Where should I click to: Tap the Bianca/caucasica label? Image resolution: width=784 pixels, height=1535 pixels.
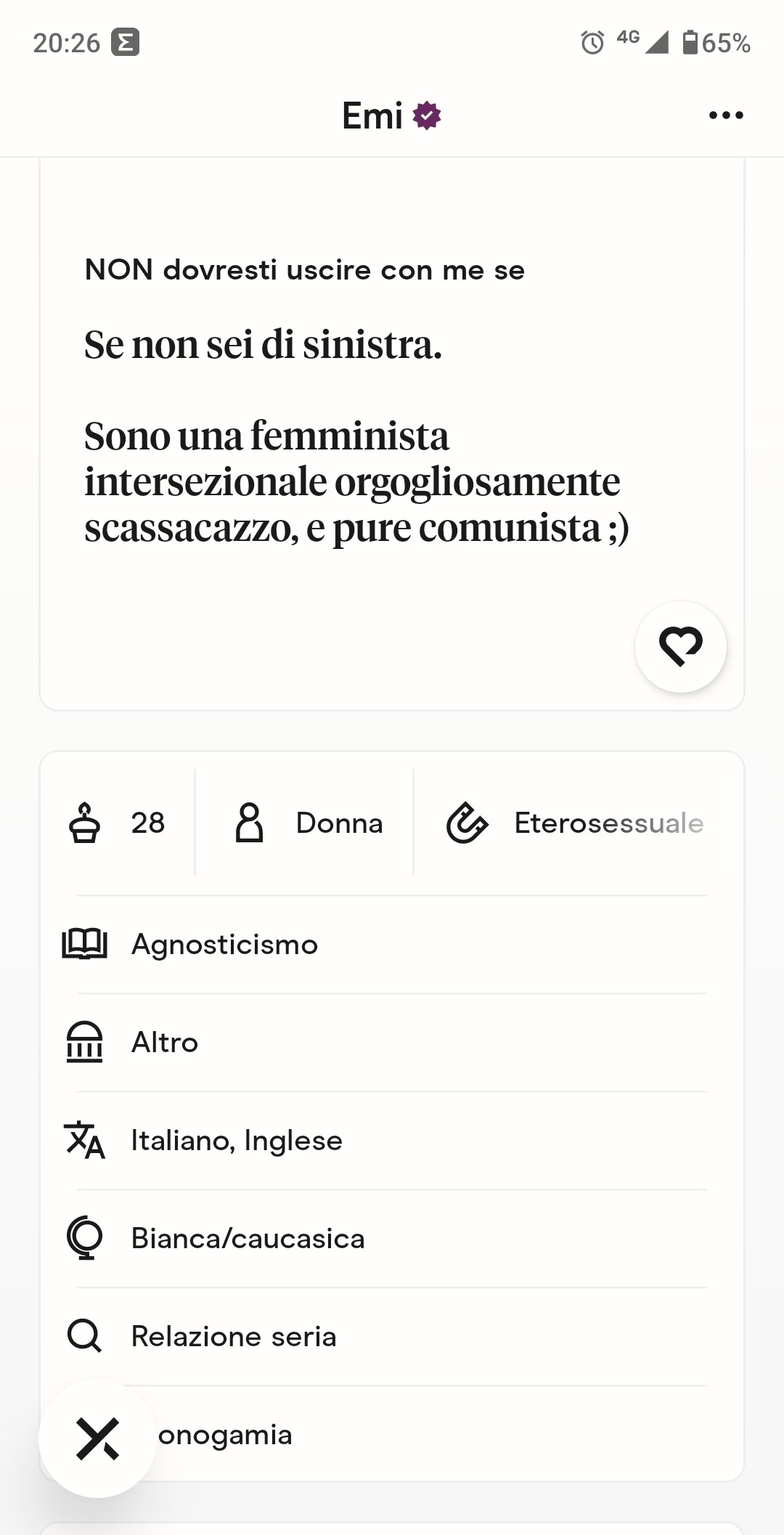coord(248,1238)
